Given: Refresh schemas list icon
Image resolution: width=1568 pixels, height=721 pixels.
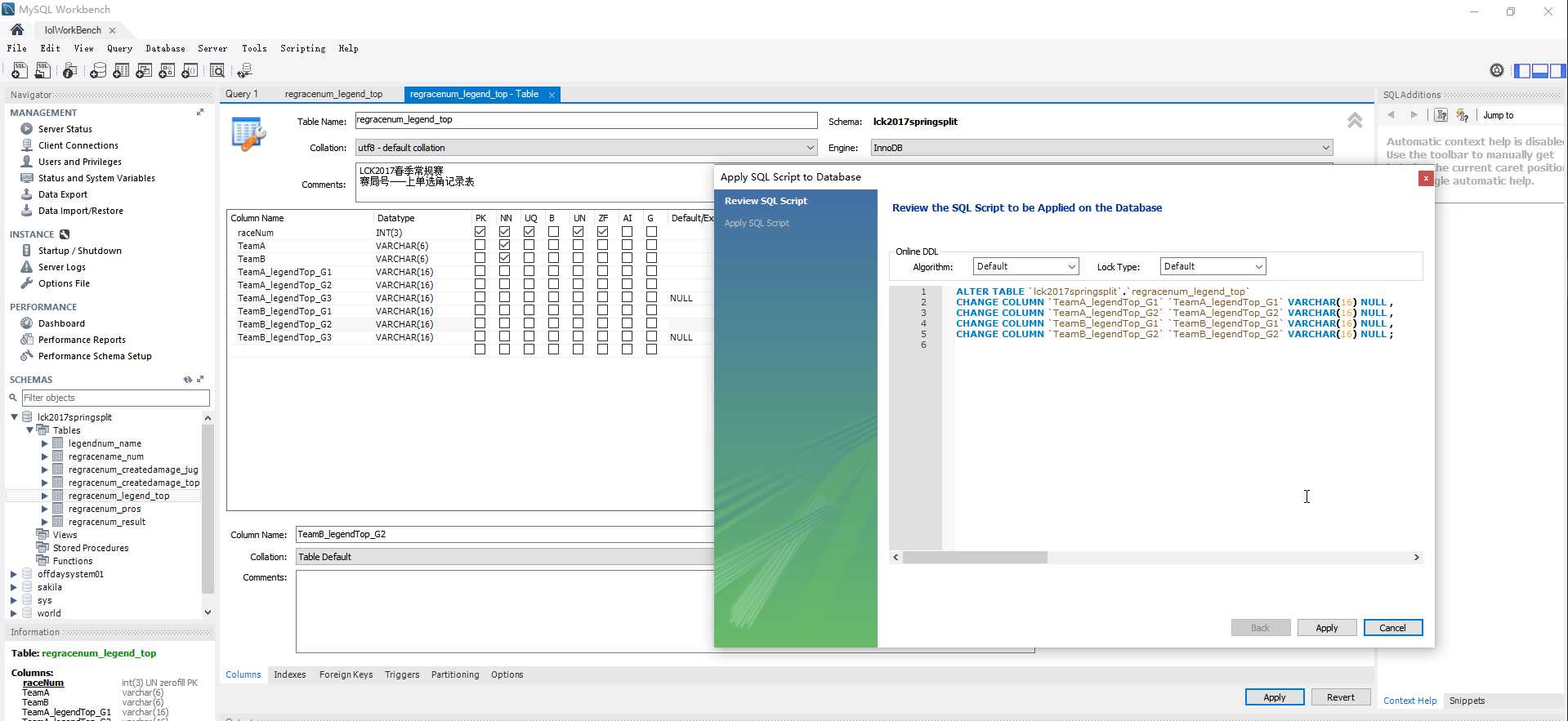Looking at the screenshot, I should pyautogui.click(x=188, y=380).
